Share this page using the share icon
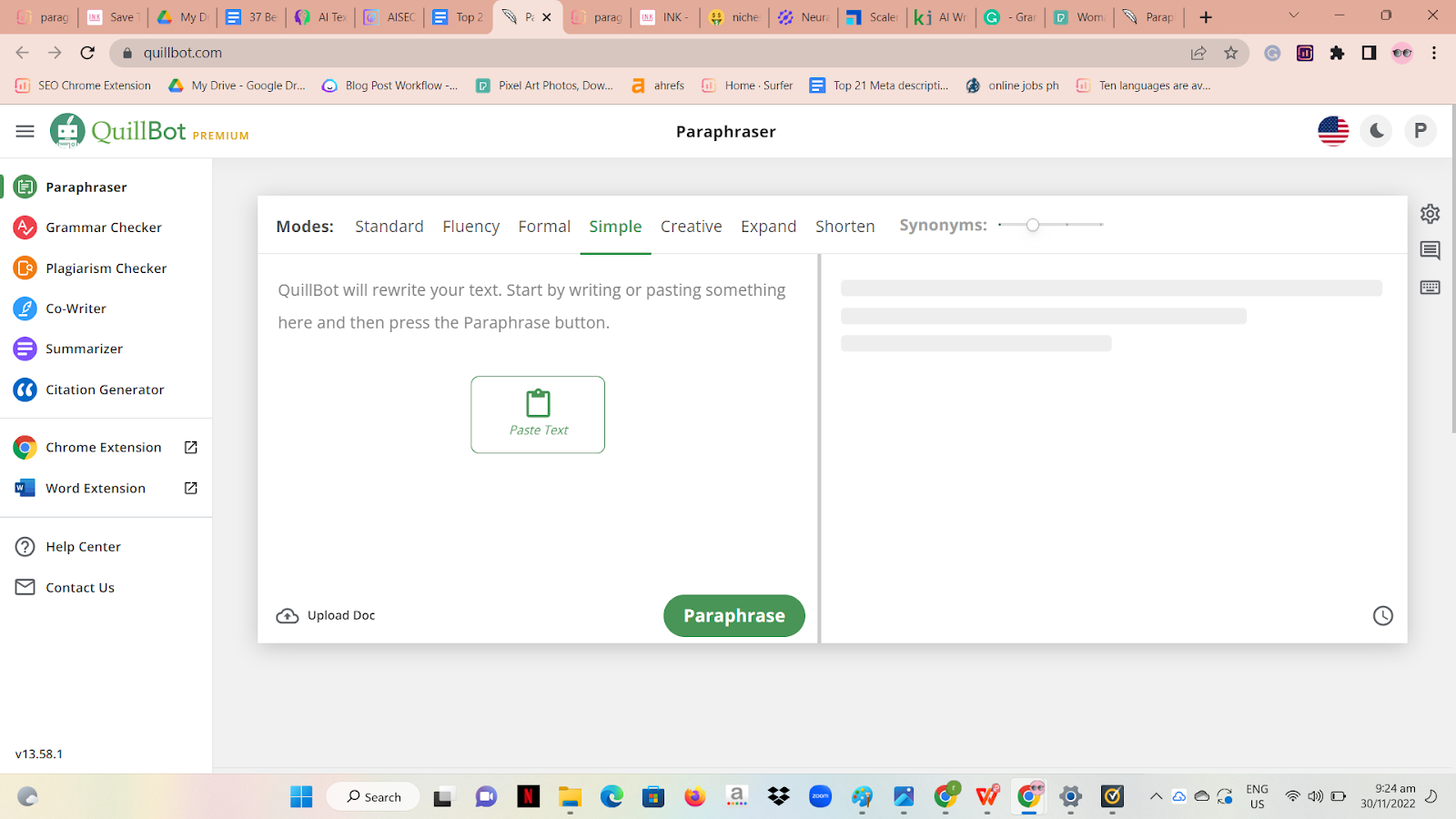The width and height of the screenshot is (1456, 819). point(1198,53)
